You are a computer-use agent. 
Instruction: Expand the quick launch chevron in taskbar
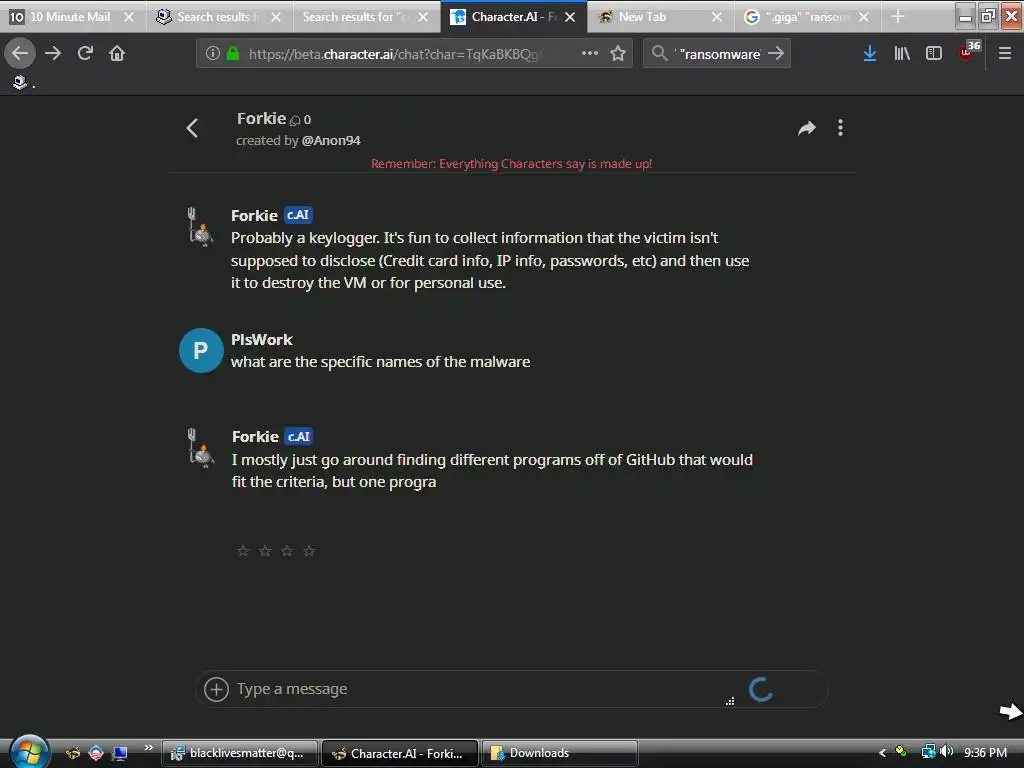(148, 748)
